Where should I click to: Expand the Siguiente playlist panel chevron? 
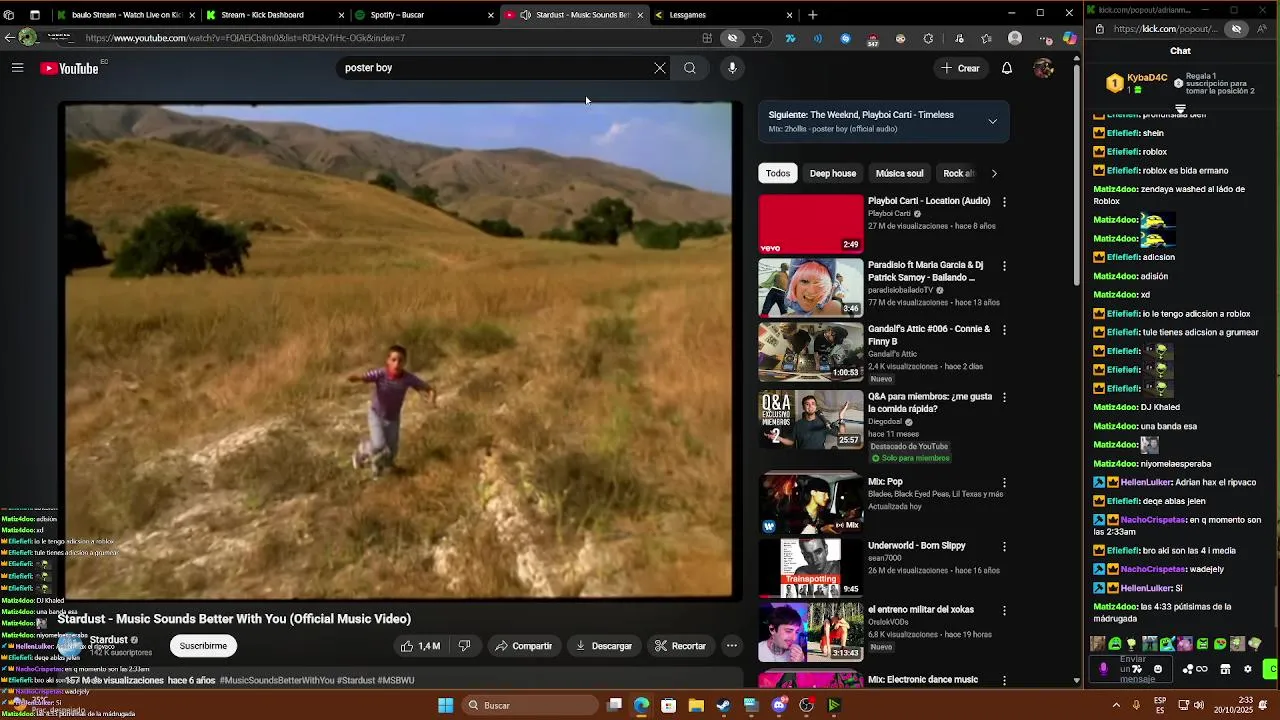tap(992, 121)
